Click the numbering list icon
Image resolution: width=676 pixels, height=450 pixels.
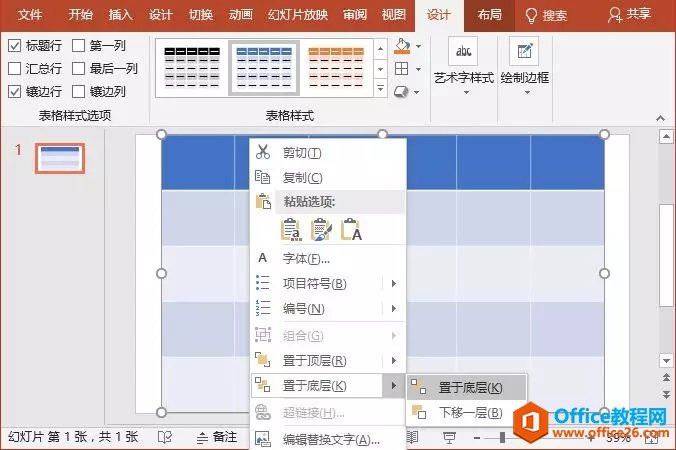click(263, 308)
